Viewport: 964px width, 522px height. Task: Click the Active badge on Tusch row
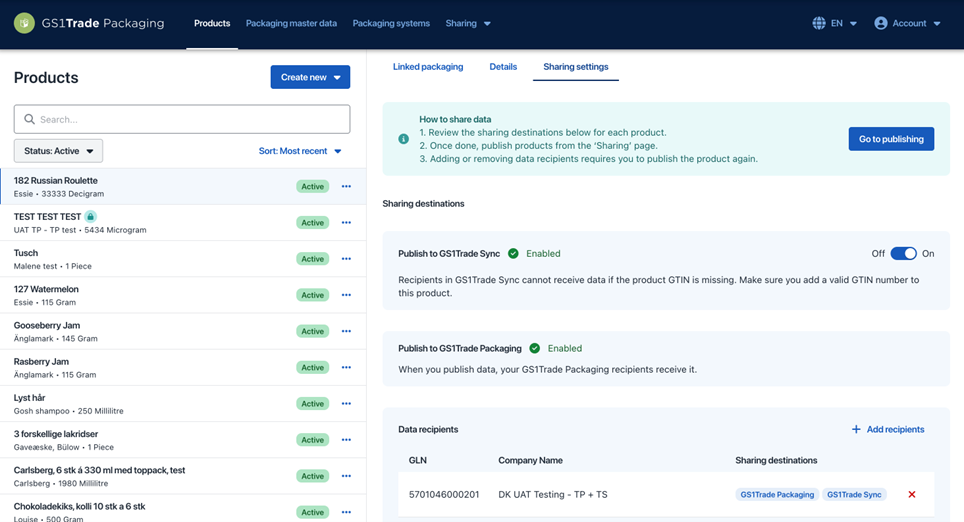click(x=312, y=259)
